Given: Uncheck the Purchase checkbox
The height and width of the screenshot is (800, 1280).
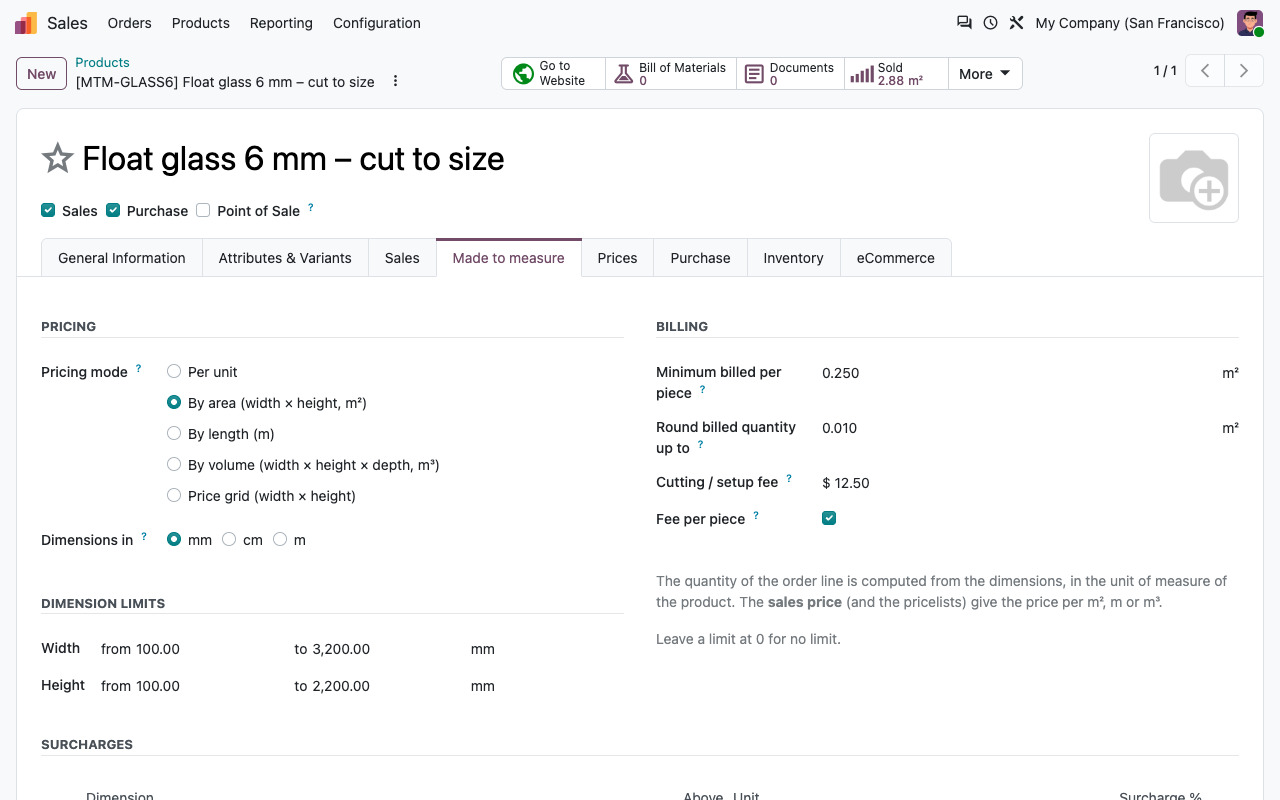Looking at the screenshot, I should tap(113, 210).
